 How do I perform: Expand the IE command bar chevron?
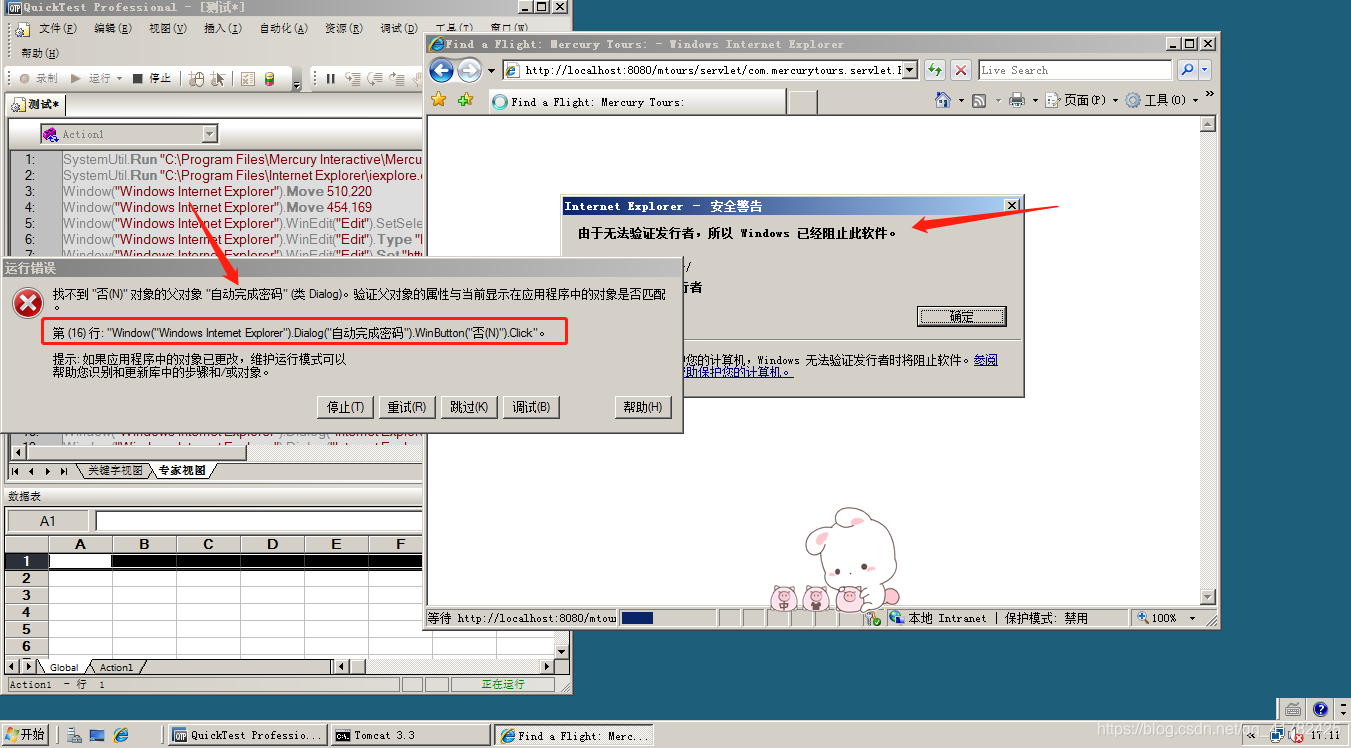[1209, 95]
